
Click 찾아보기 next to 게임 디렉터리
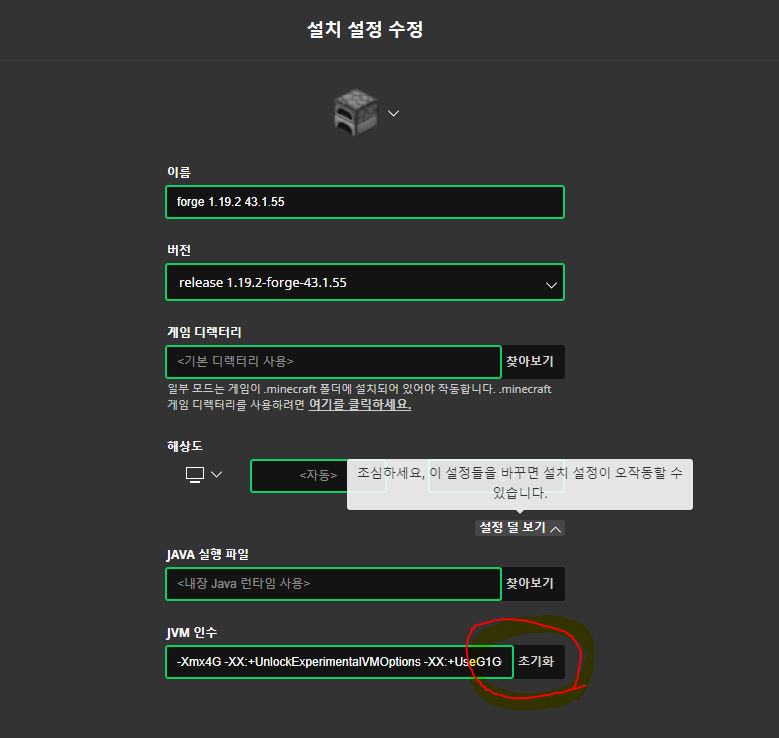click(x=533, y=361)
